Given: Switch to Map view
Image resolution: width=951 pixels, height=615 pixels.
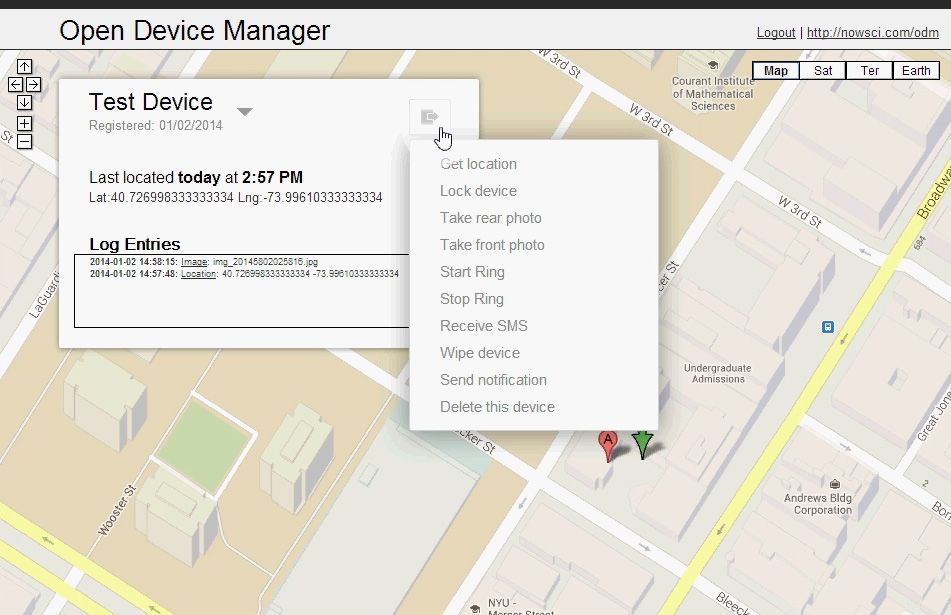Looking at the screenshot, I should coord(776,71).
